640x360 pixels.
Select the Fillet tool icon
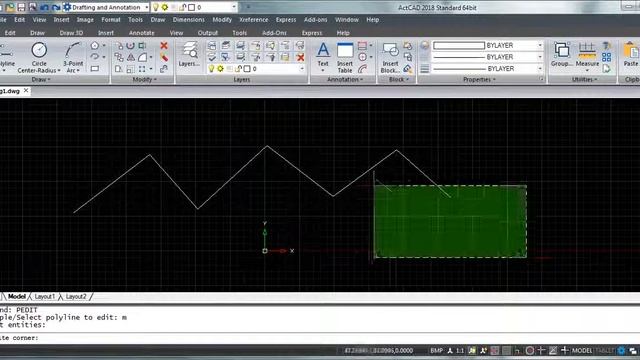pos(142,57)
